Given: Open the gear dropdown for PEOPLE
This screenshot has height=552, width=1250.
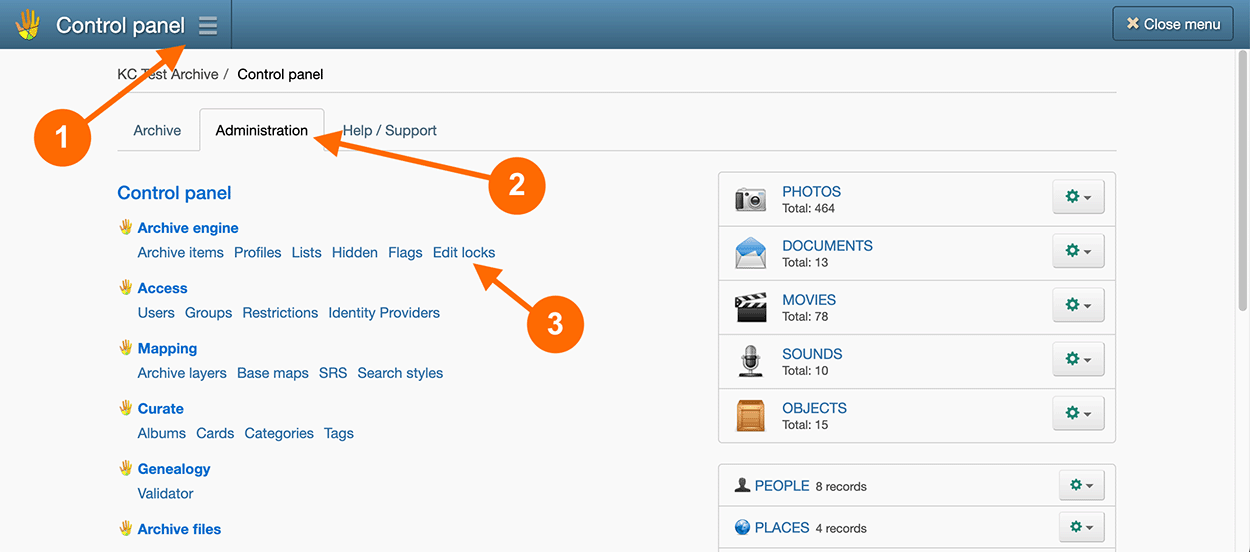Looking at the screenshot, I should 1081,485.
